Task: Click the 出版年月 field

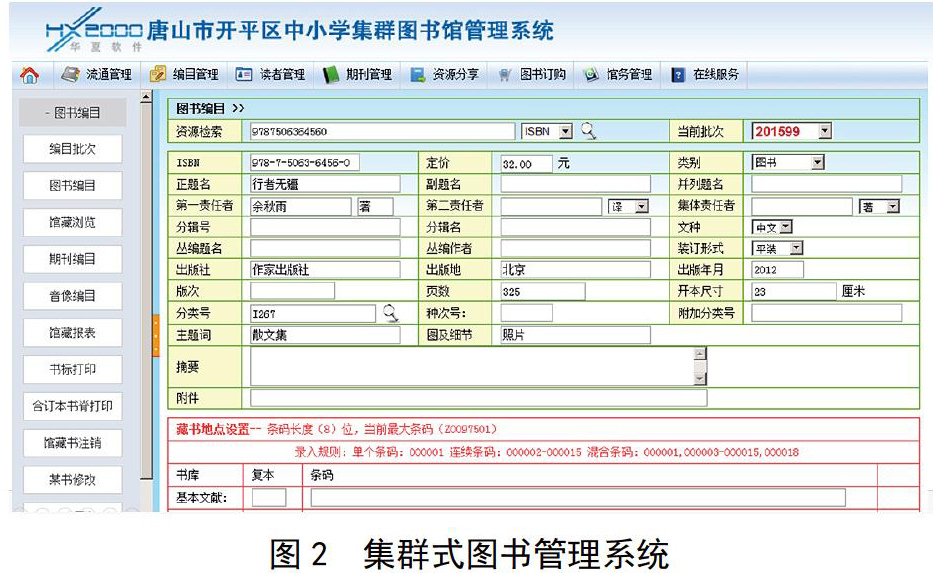Action: pyautogui.click(x=777, y=270)
